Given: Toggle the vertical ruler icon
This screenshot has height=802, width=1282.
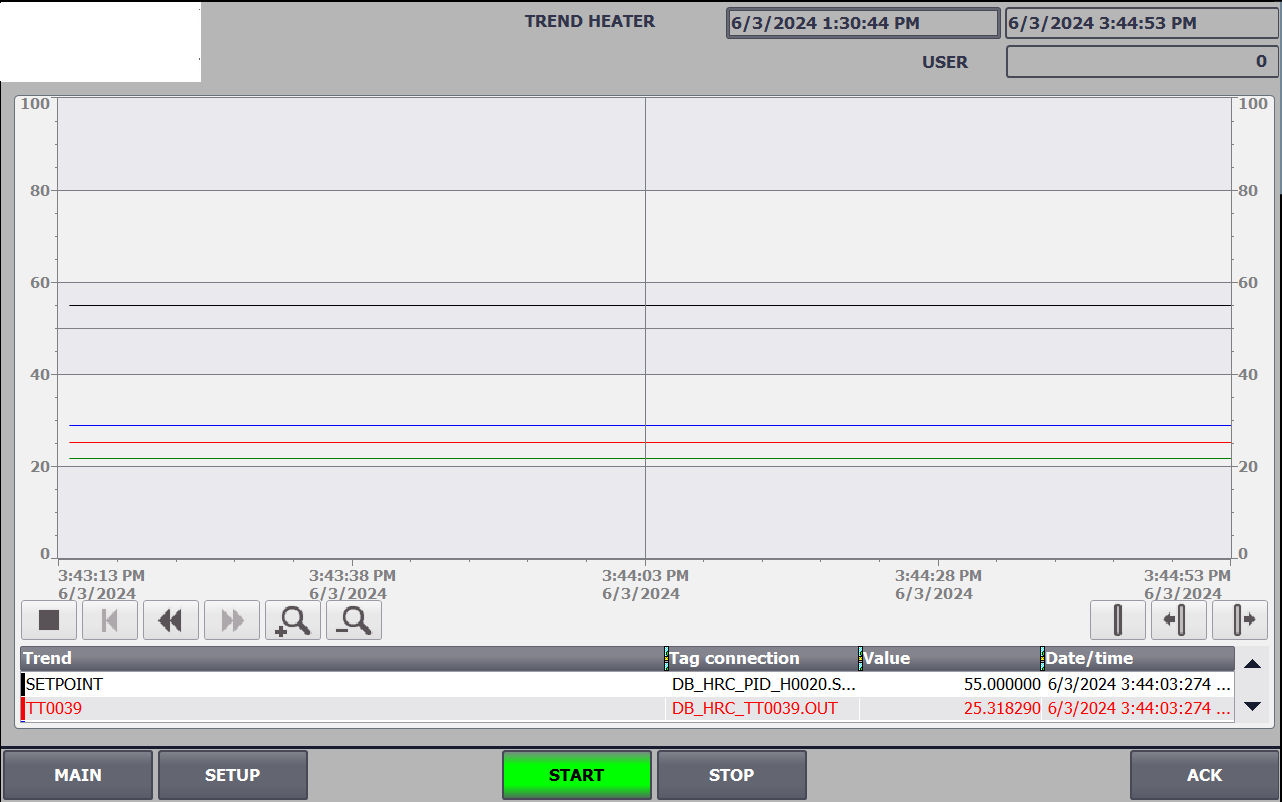Looking at the screenshot, I should [1117, 621].
